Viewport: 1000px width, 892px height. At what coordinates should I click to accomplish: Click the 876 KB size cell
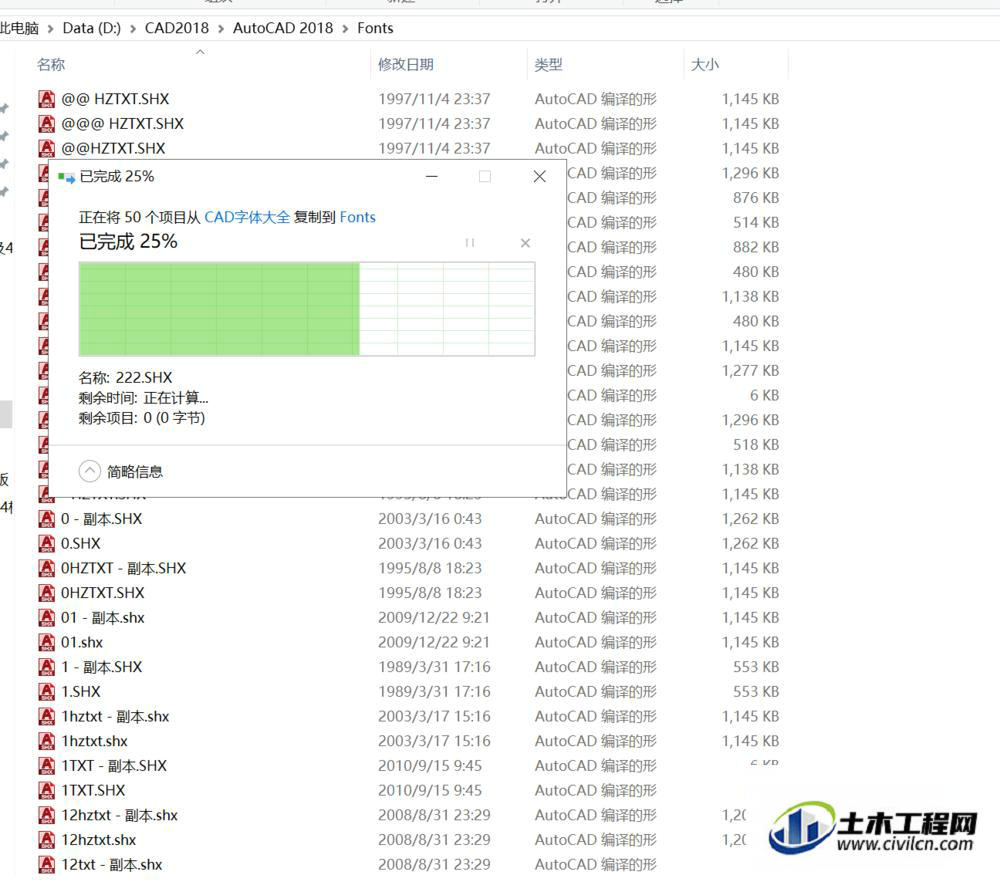pos(756,198)
